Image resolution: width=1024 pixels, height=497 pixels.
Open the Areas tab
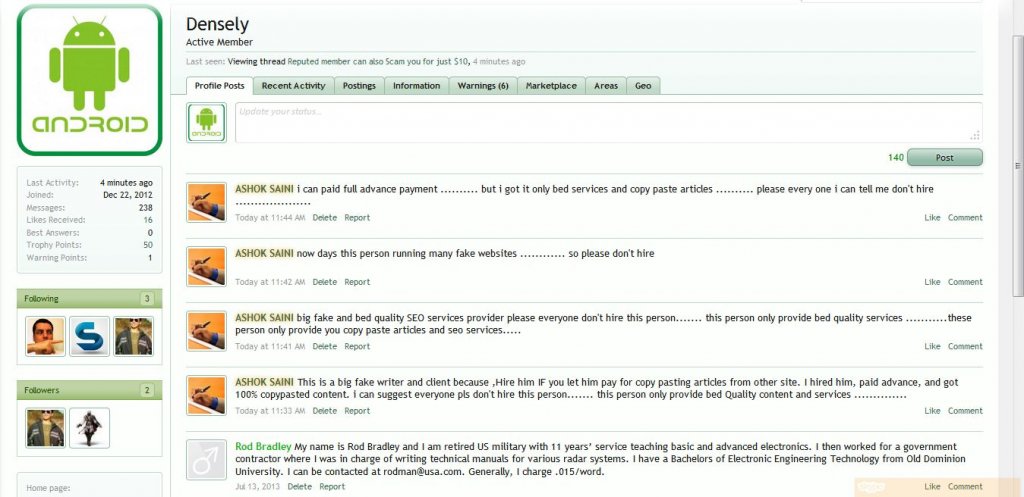(606, 86)
